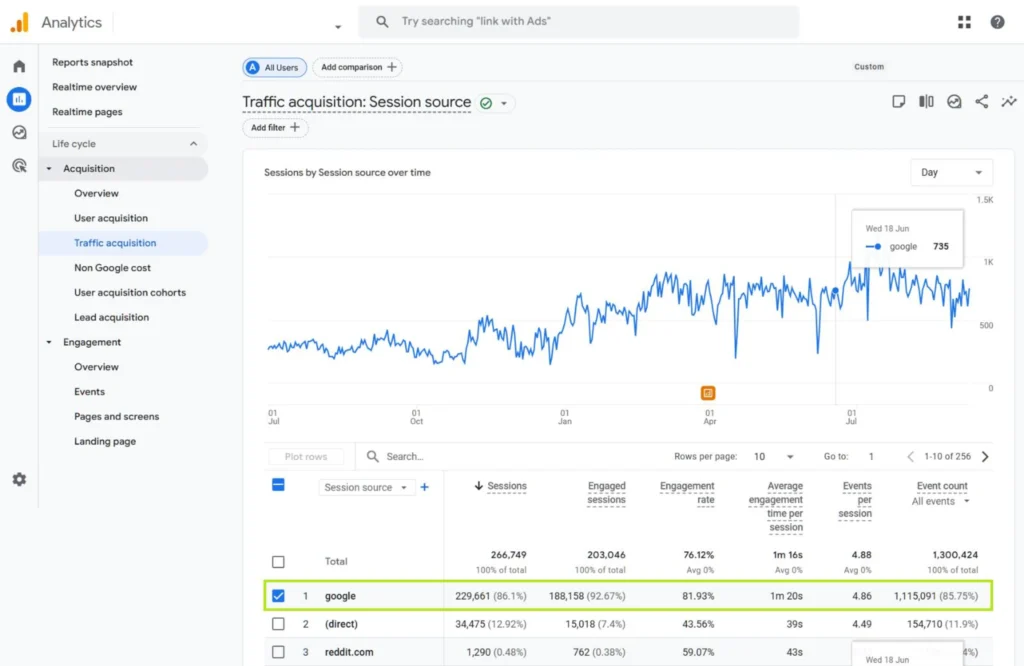Image resolution: width=1024 pixels, height=666 pixels.
Task: Select Traffic acquisition report
Action: [x=115, y=243]
